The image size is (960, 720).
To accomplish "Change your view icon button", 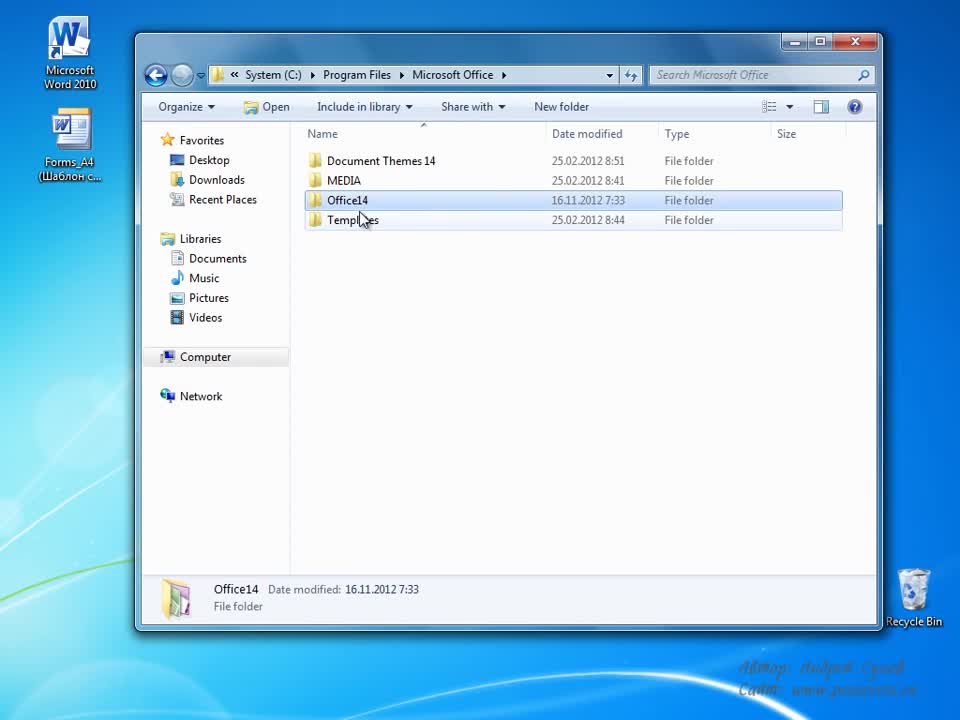I will pyautogui.click(x=769, y=107).
